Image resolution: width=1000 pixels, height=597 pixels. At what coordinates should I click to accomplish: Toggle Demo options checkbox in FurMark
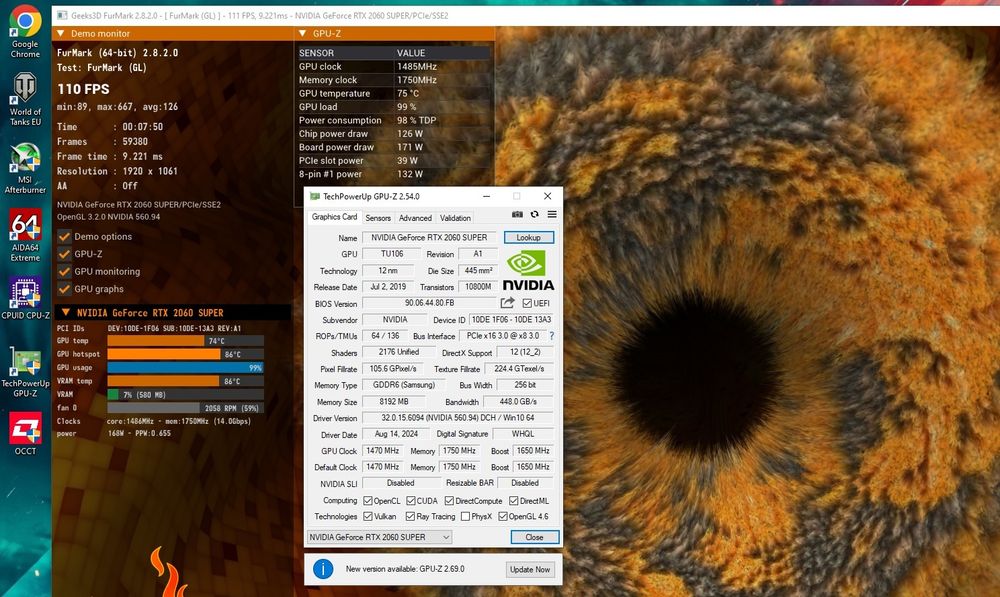pos(64,237)
